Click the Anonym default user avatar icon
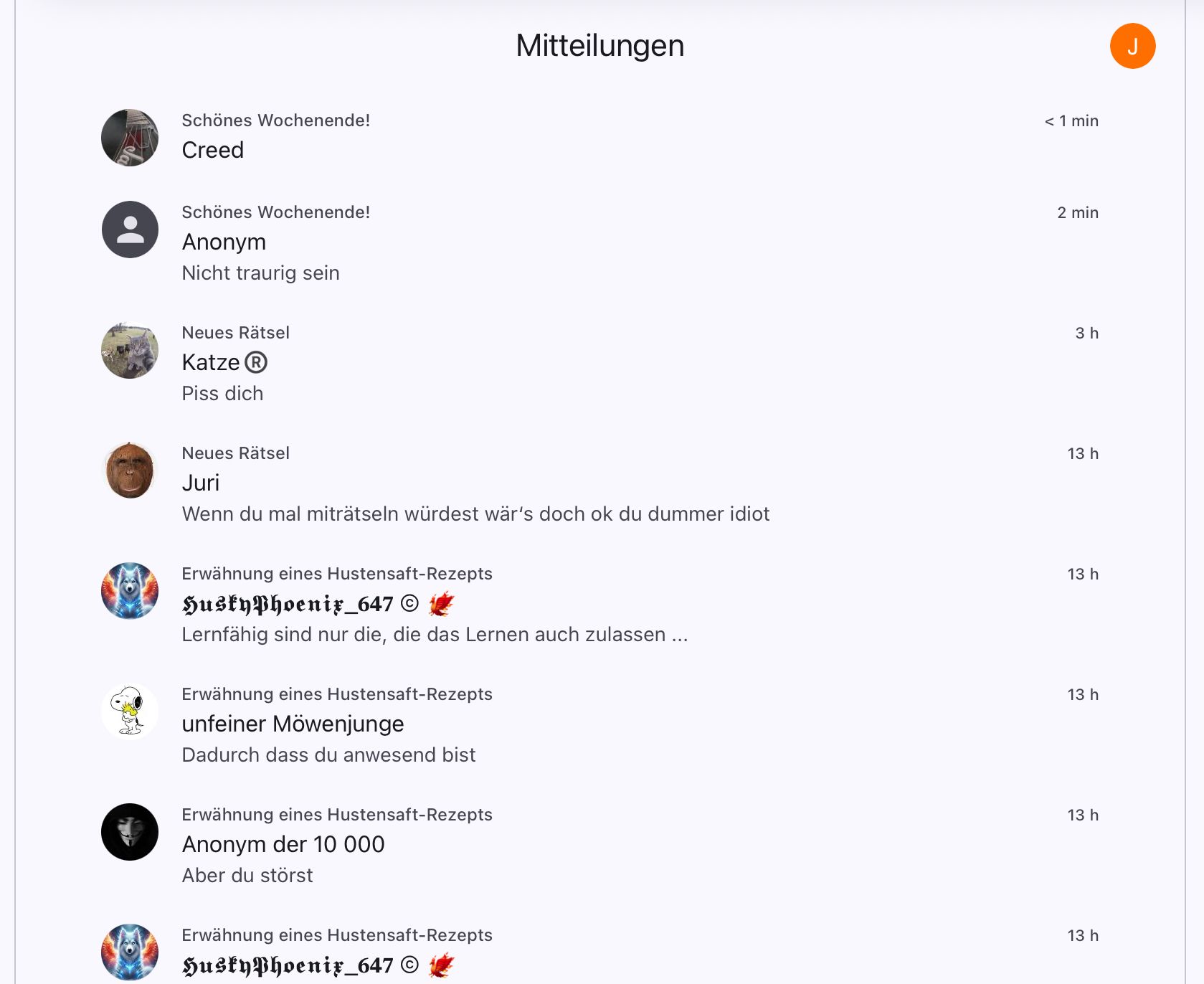 coord(130,230)
